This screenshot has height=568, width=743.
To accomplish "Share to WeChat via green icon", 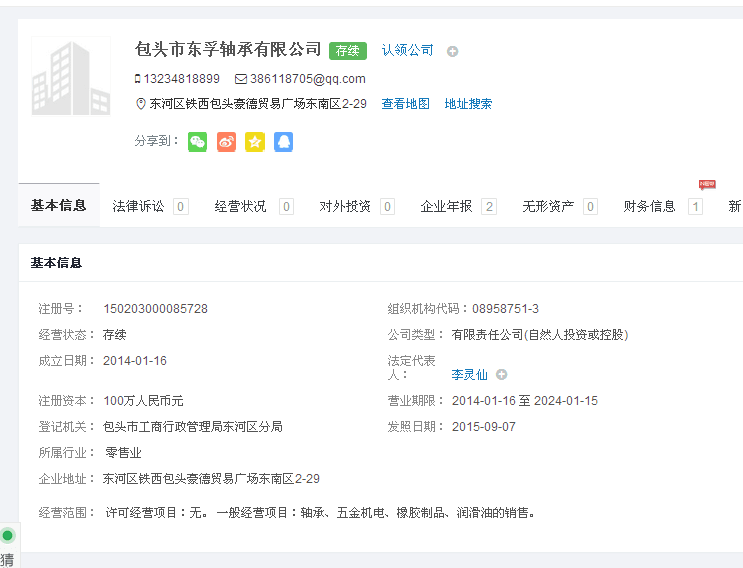I will click(198, 142).
